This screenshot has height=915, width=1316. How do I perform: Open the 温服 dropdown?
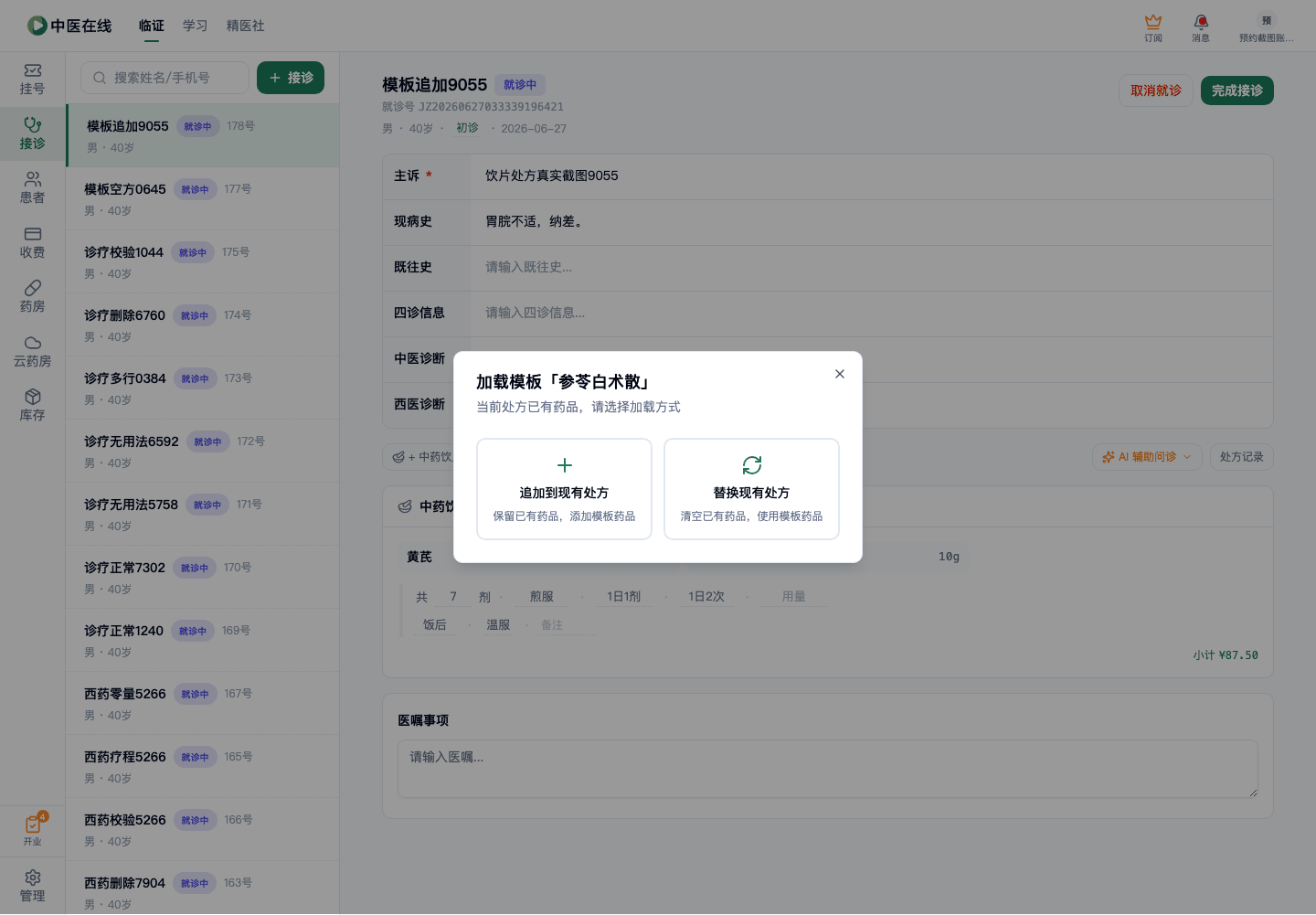pyautogui.click(x=498, y=625)
